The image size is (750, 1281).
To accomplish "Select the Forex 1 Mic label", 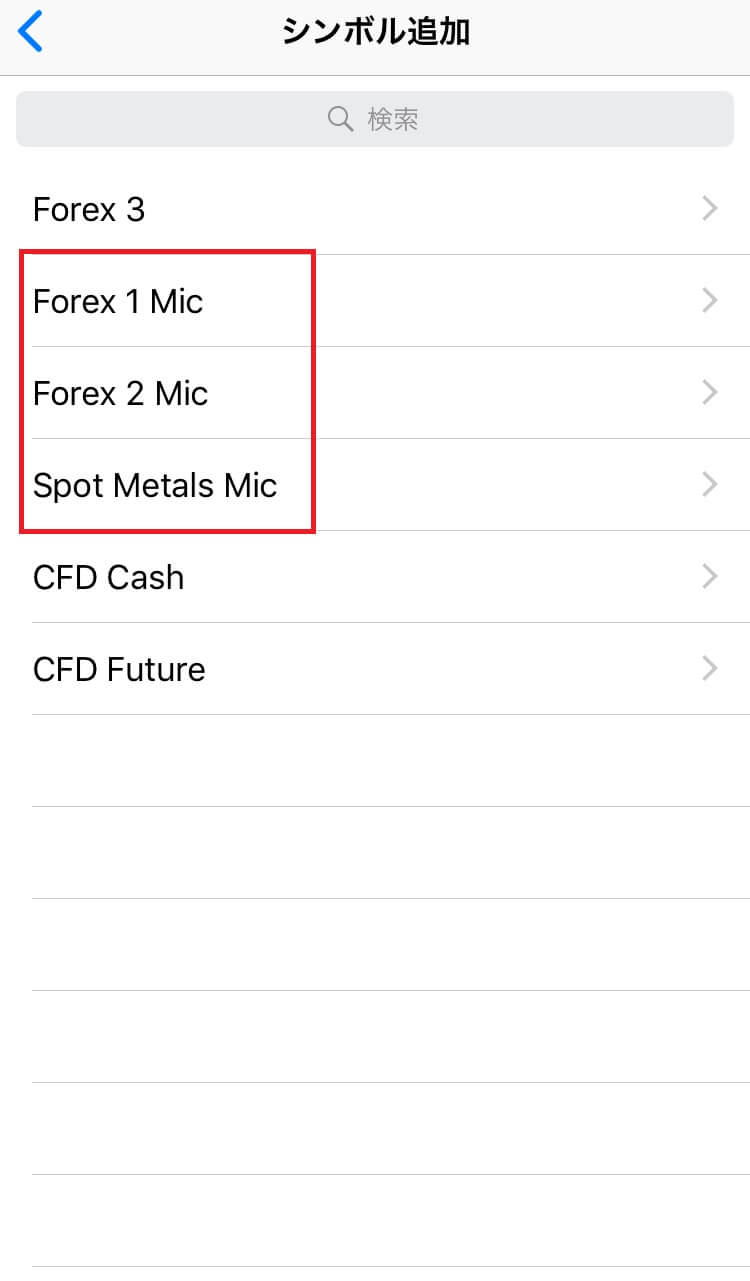I will 118,302.
